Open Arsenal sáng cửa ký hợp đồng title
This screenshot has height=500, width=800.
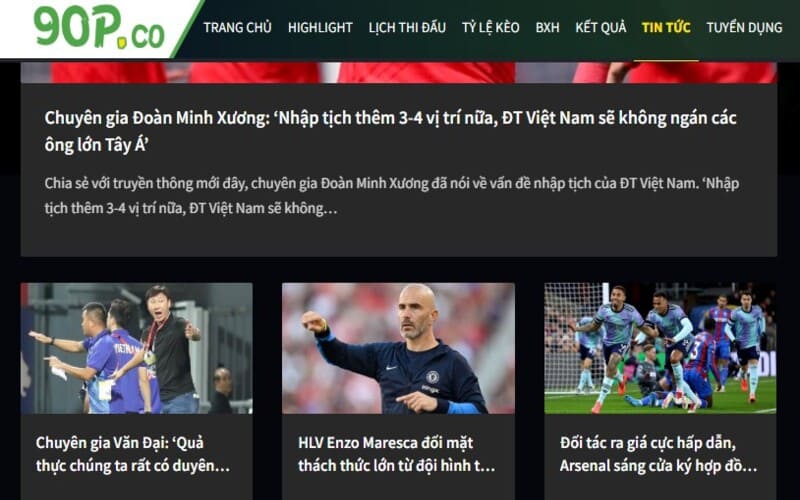point(658,454)
